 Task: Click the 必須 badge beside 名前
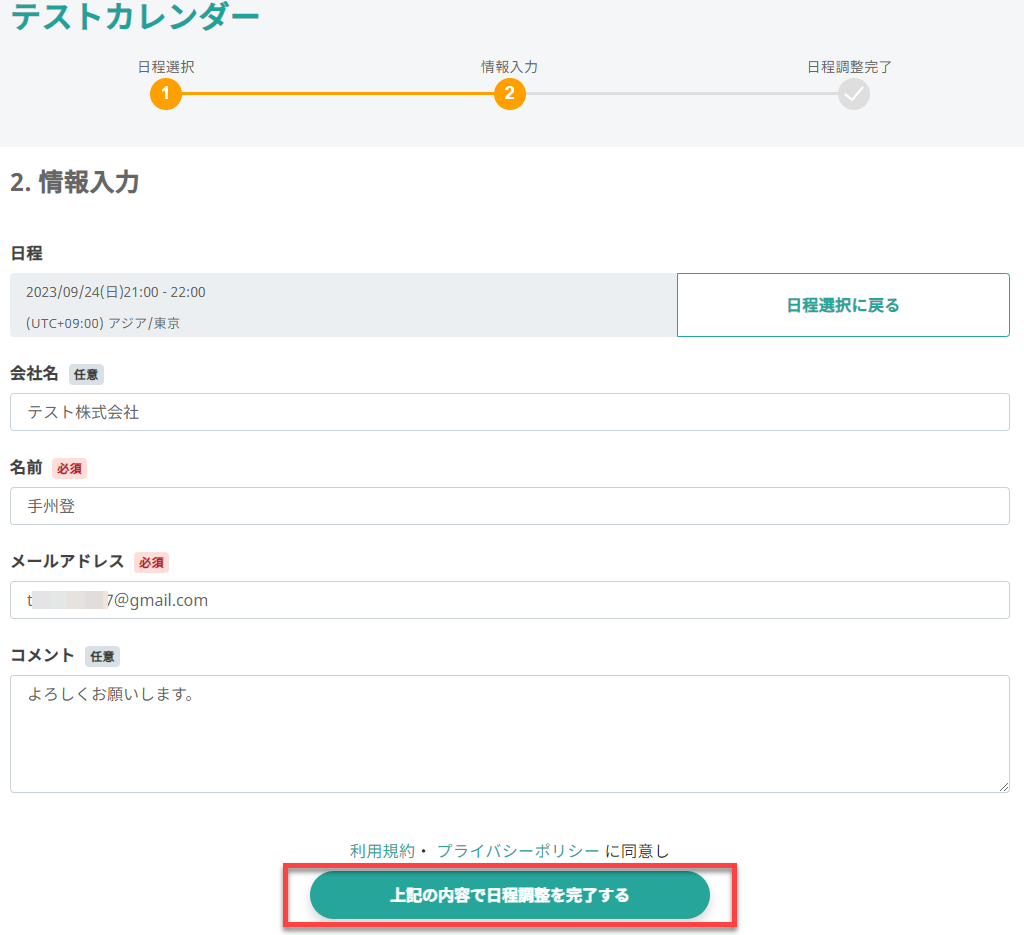(69, 468)
